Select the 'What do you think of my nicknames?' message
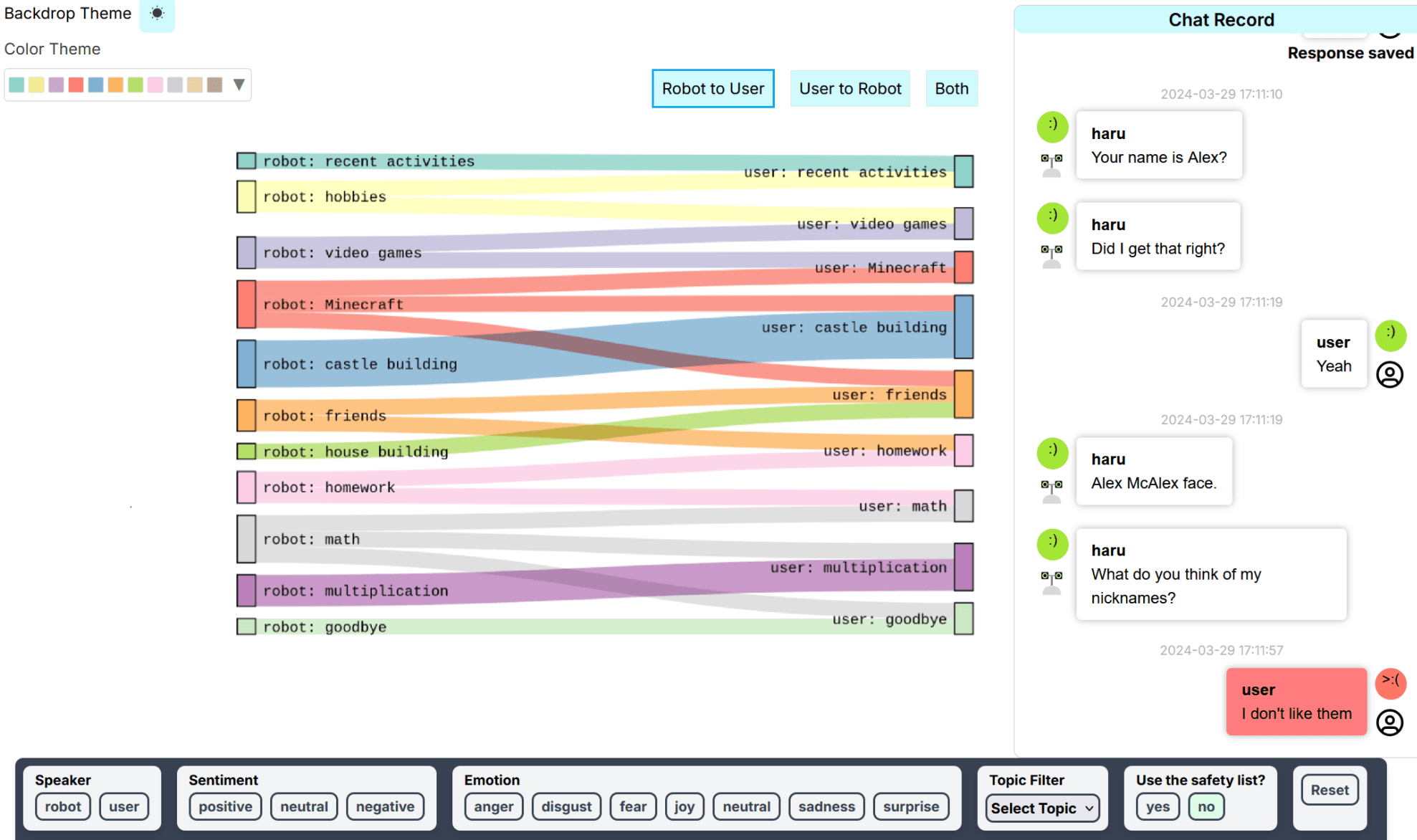1417x840 pixels. click(1211, 574)
